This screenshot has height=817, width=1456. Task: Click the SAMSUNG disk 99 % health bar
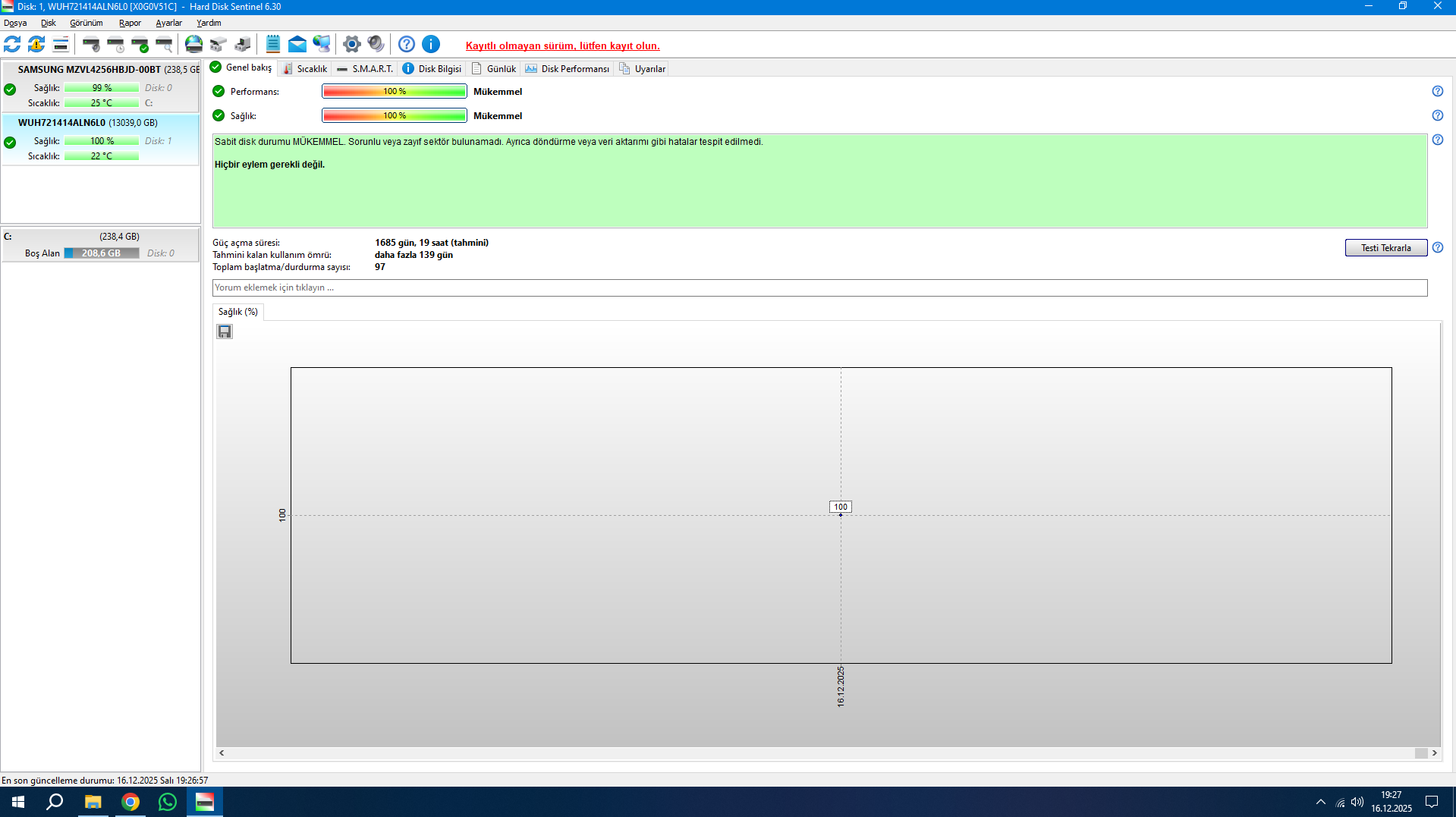coord(102,88)
